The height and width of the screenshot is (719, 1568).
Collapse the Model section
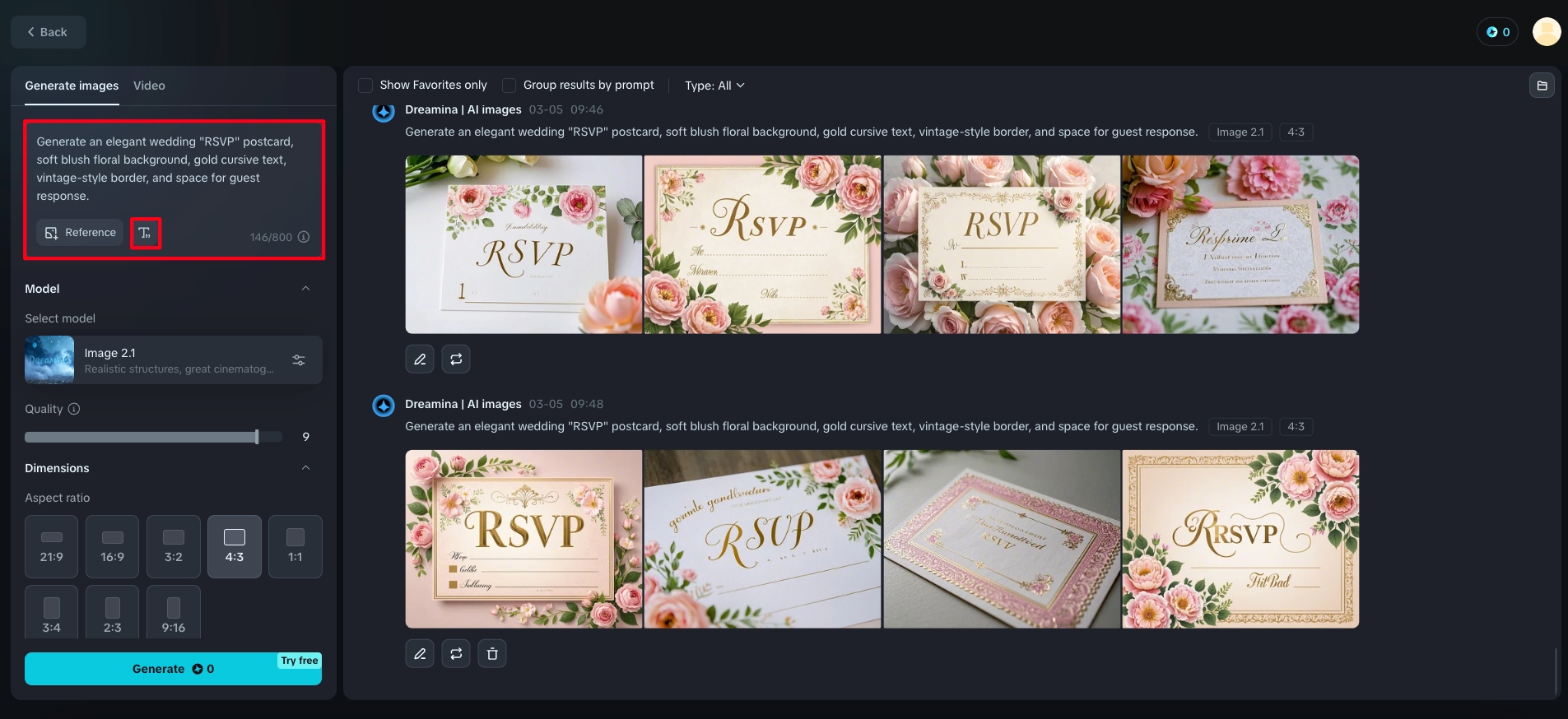(305, 289)
